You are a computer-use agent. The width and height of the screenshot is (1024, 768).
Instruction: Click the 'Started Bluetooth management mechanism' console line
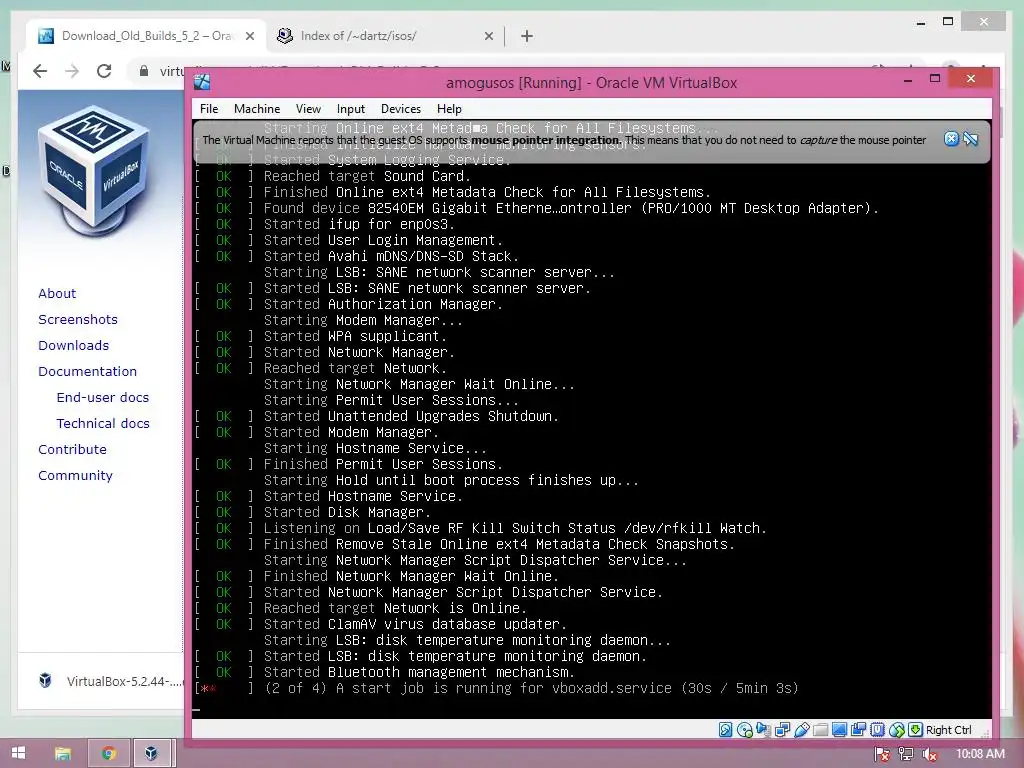385,672
